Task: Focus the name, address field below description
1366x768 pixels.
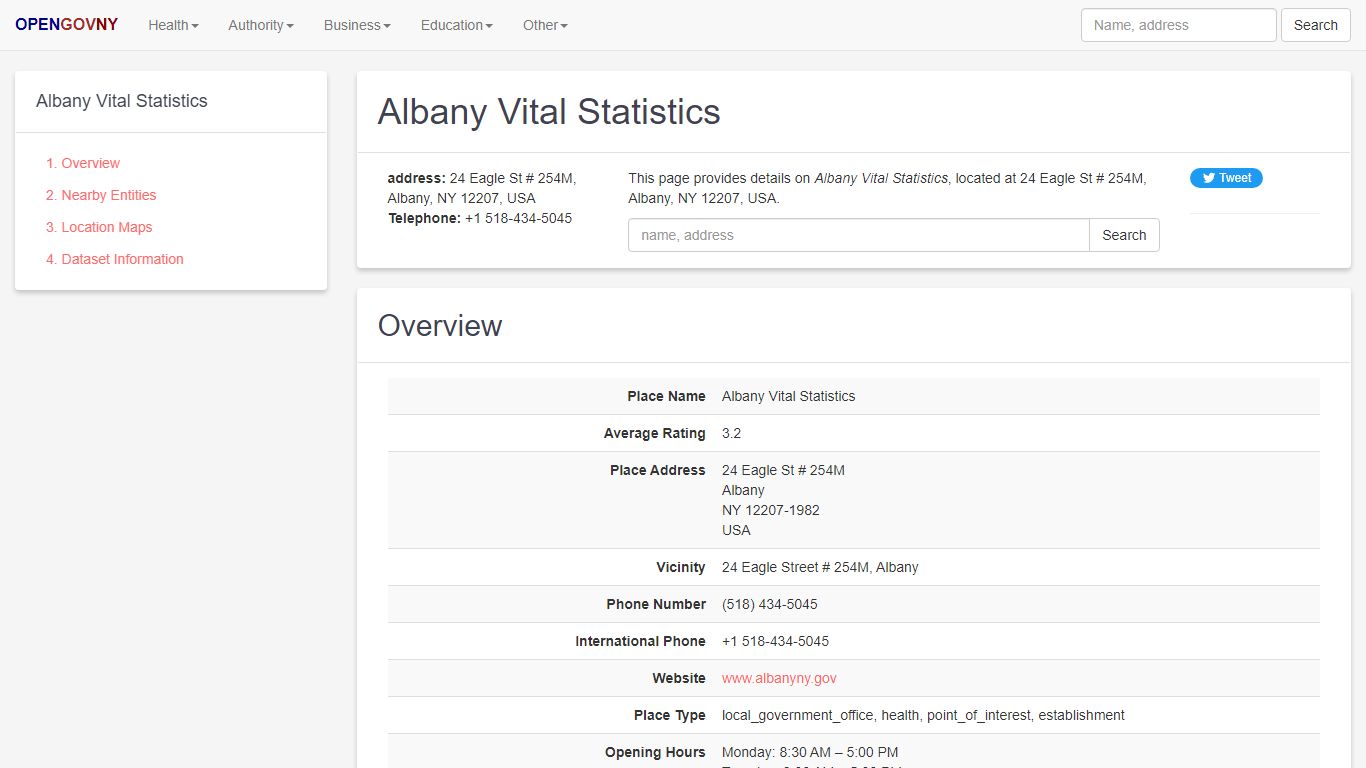Action: [858, 235]
